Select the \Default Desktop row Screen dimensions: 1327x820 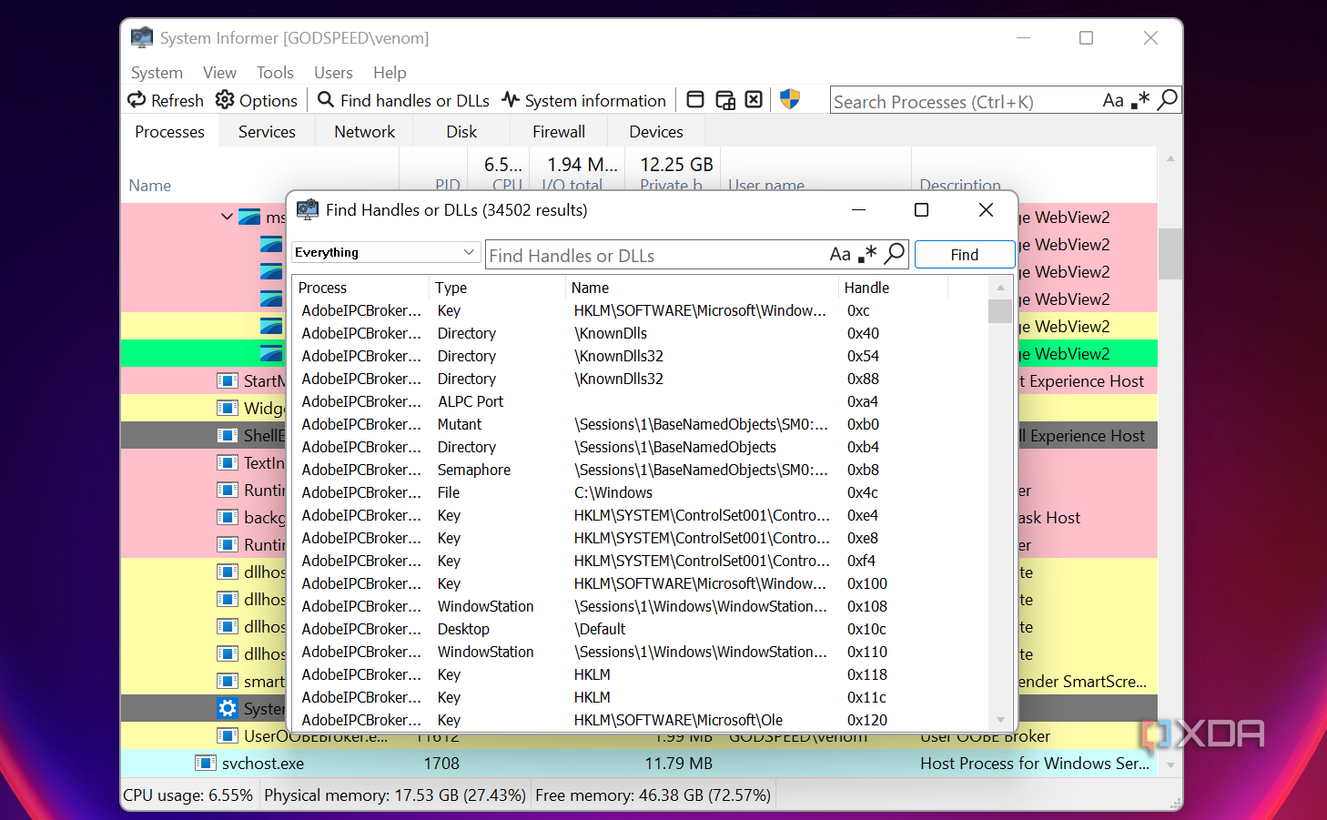click(x=640, y=629)
